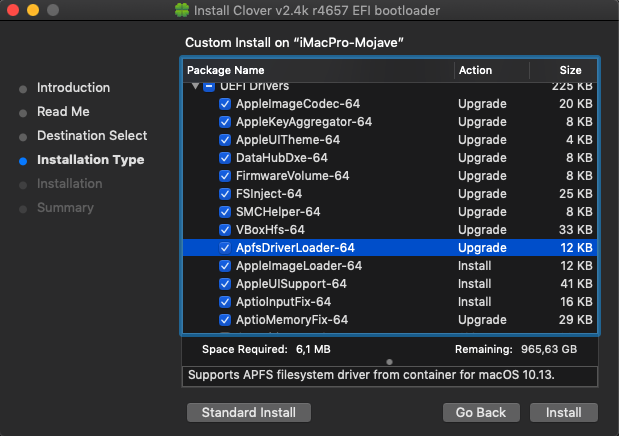Toggle the SMCHelper-64 checkbox
Viewport: 619px width, 436px height.
point(225,212)
